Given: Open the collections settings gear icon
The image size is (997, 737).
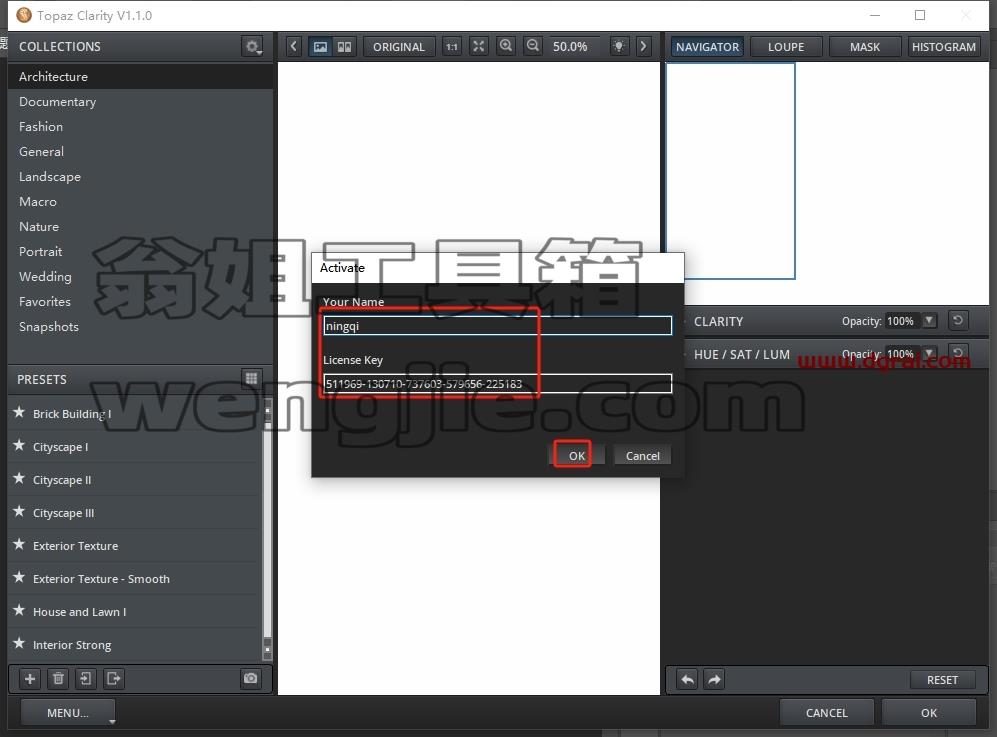Looking at the screenshot, I should point(252,46).
